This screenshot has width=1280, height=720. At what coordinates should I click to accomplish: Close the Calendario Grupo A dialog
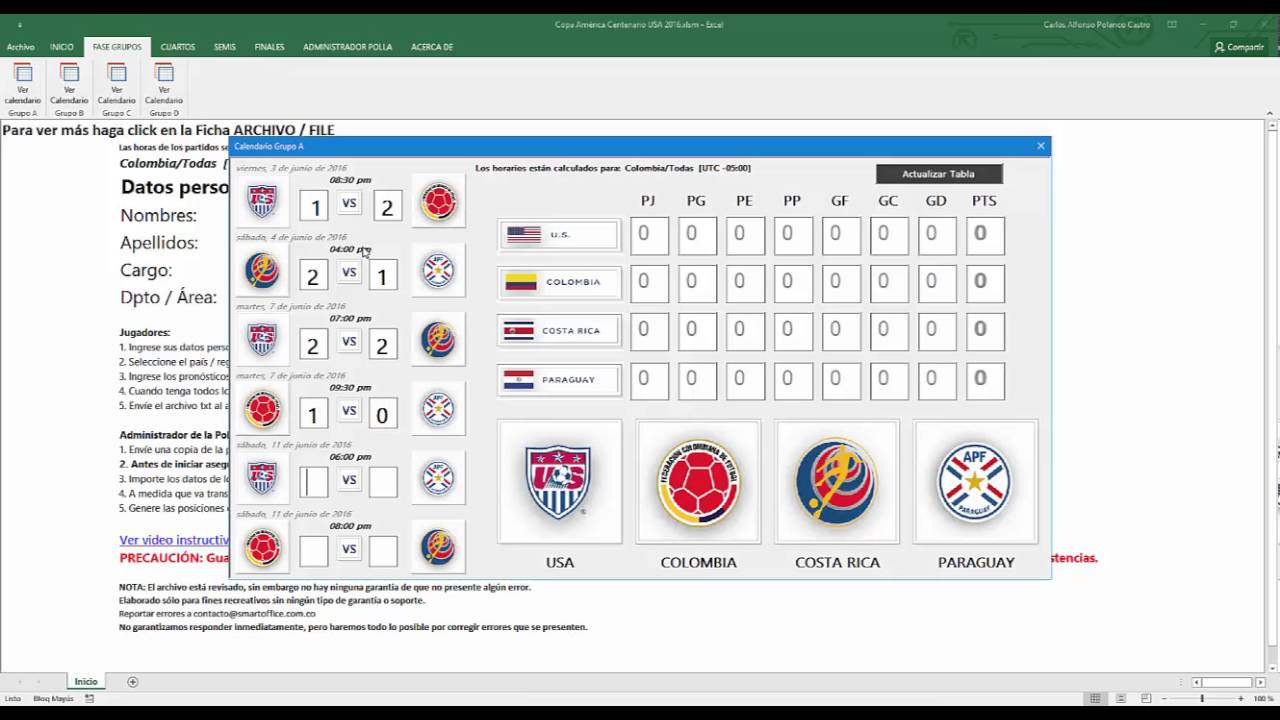[1041, 146]
